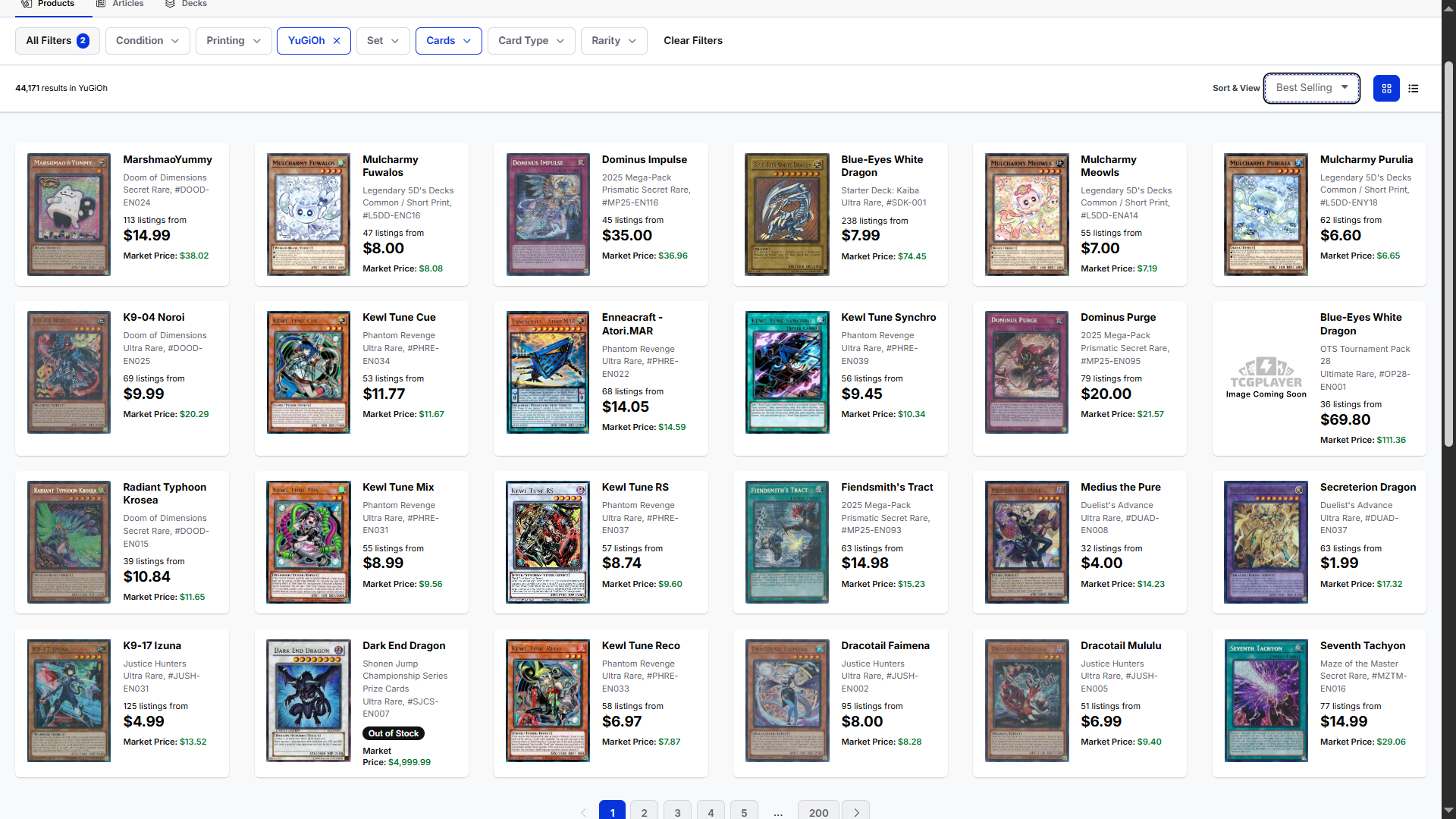
Task: Click previous page arrow in pagination
Action: [x=583, y=811]
